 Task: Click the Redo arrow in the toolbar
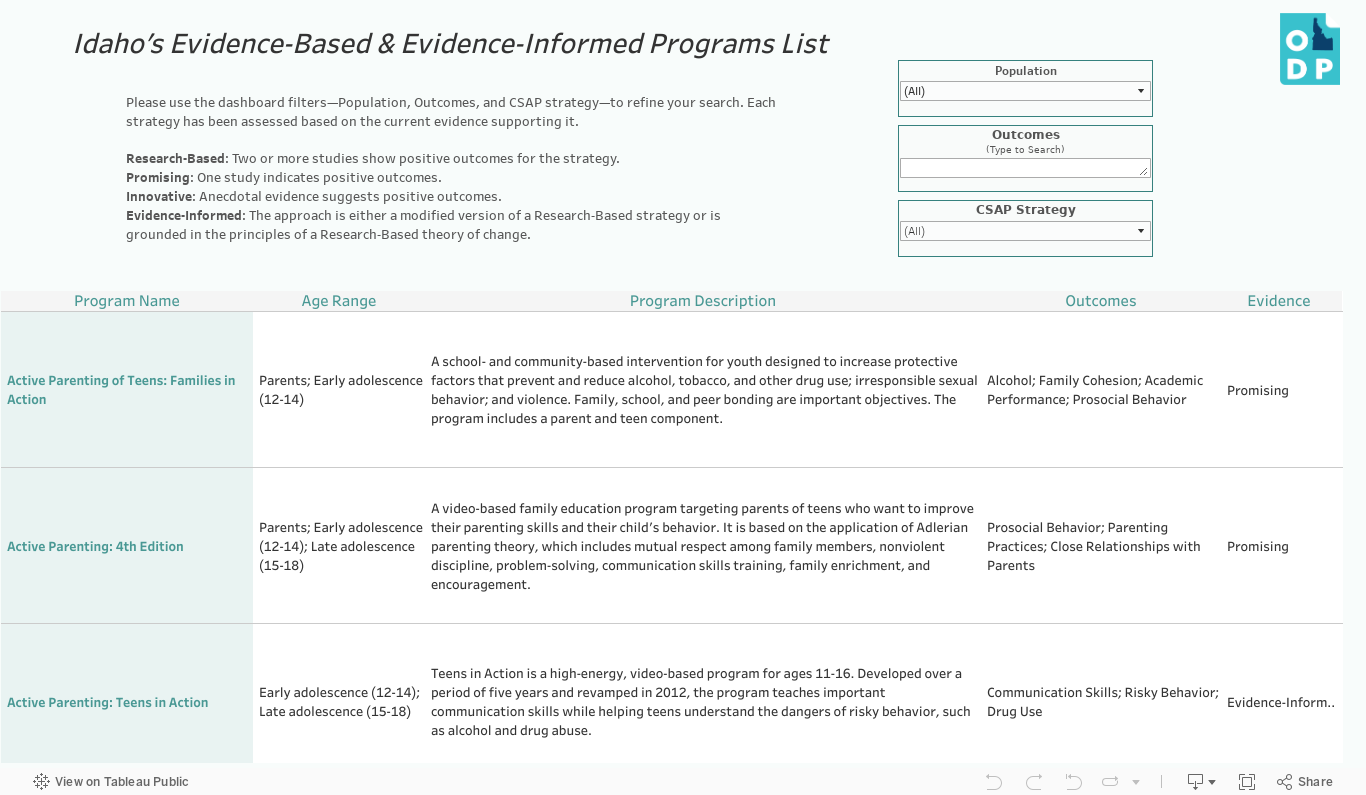[x=1034, y=782]
